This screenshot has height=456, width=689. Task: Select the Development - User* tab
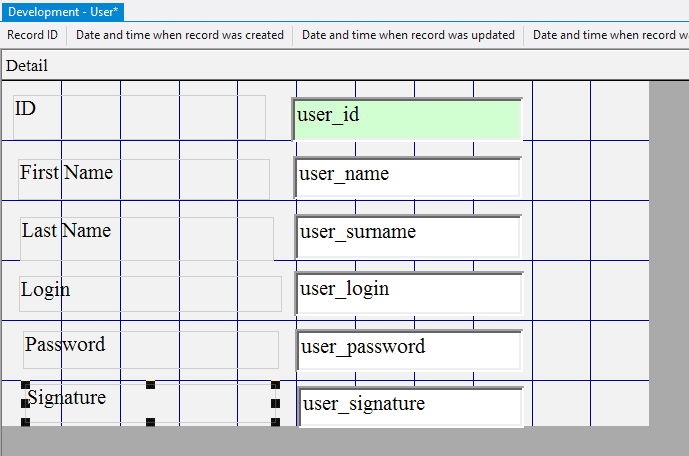point(63,10)
